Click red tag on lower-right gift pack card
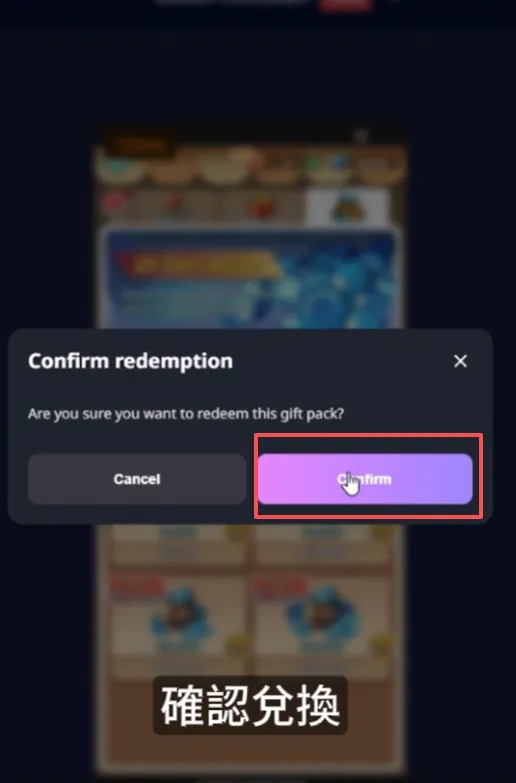 (x=280, y=588)
